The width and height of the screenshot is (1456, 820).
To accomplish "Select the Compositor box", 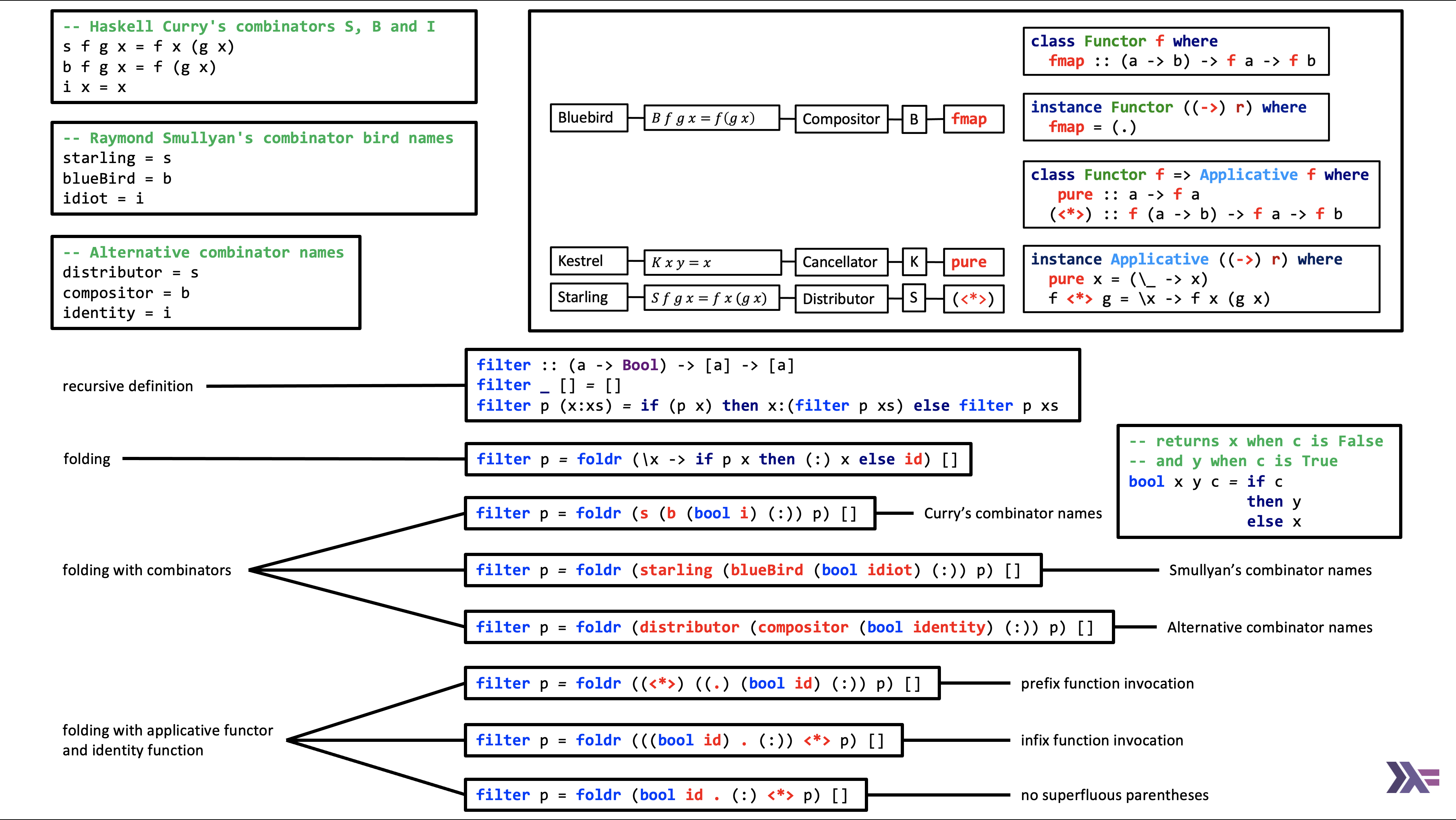I will pyautogui.click(x=841, y=119).
